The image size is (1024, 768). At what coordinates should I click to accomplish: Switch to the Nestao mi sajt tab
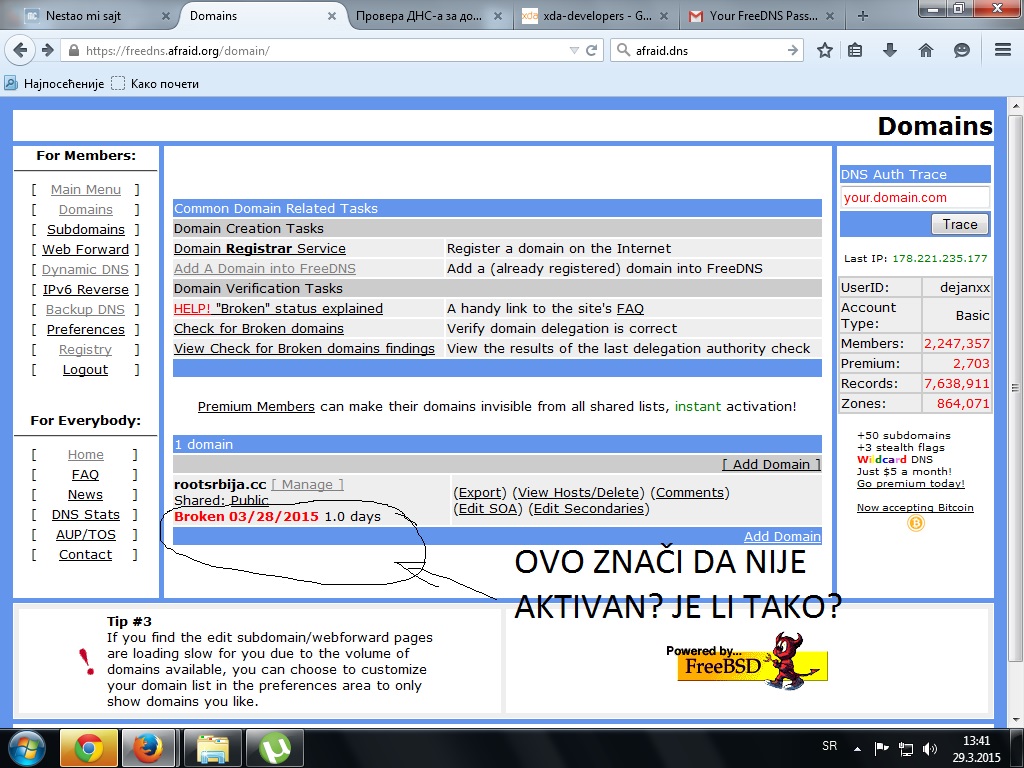pyautogui.click(x=89, y=16)
